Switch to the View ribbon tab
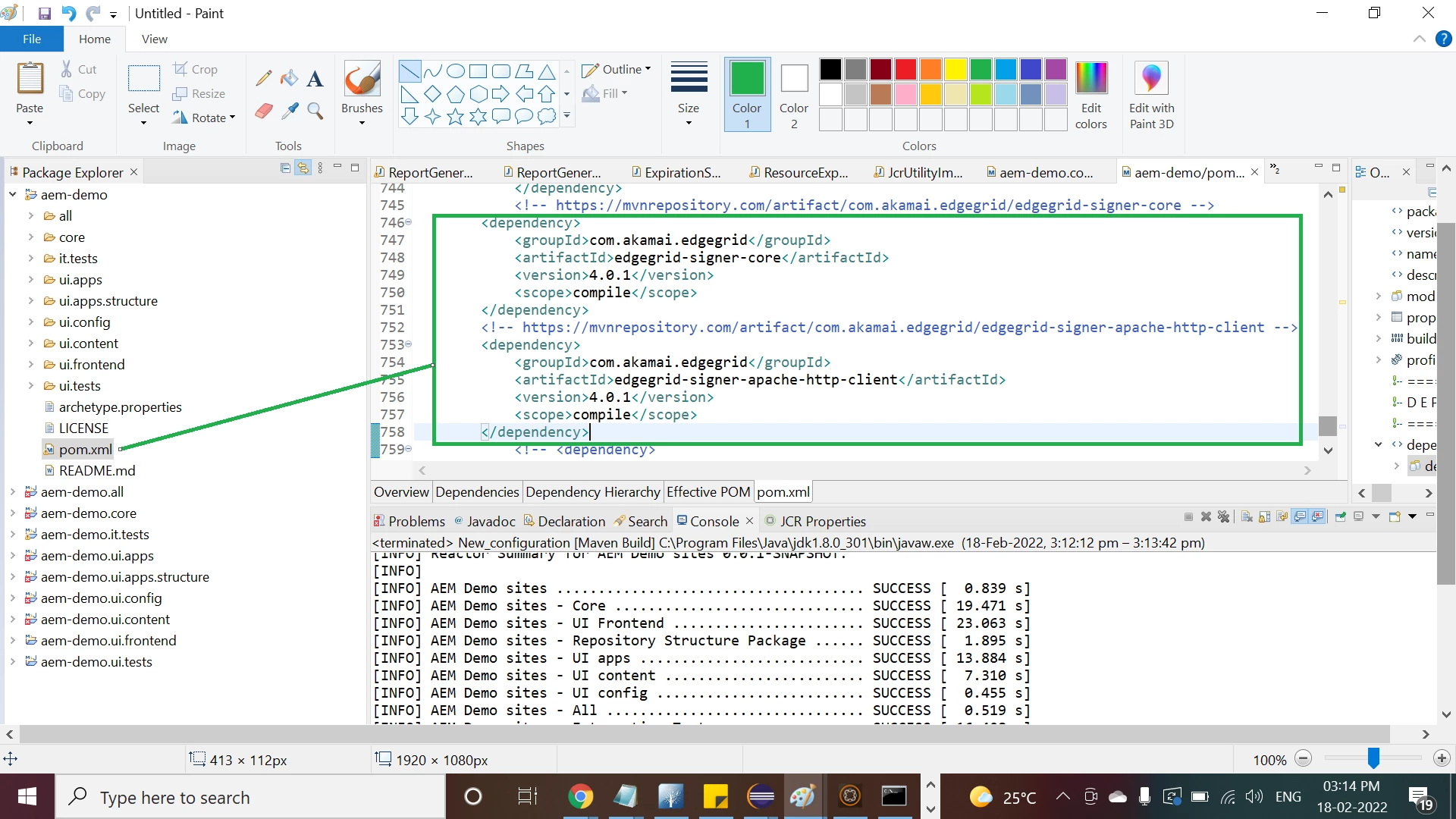The width and height of the screenshot is (1456, 819). tap(154, 39)
